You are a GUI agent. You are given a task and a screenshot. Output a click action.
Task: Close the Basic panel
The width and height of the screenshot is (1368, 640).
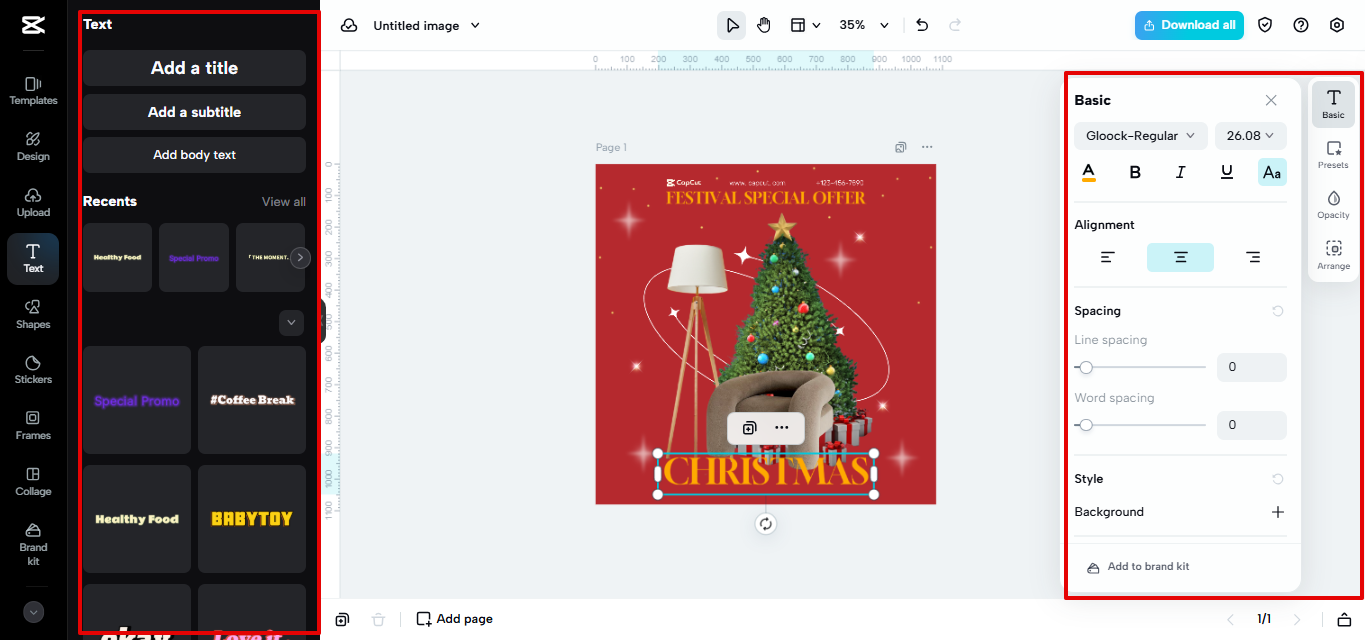(x=1271, y=100)
